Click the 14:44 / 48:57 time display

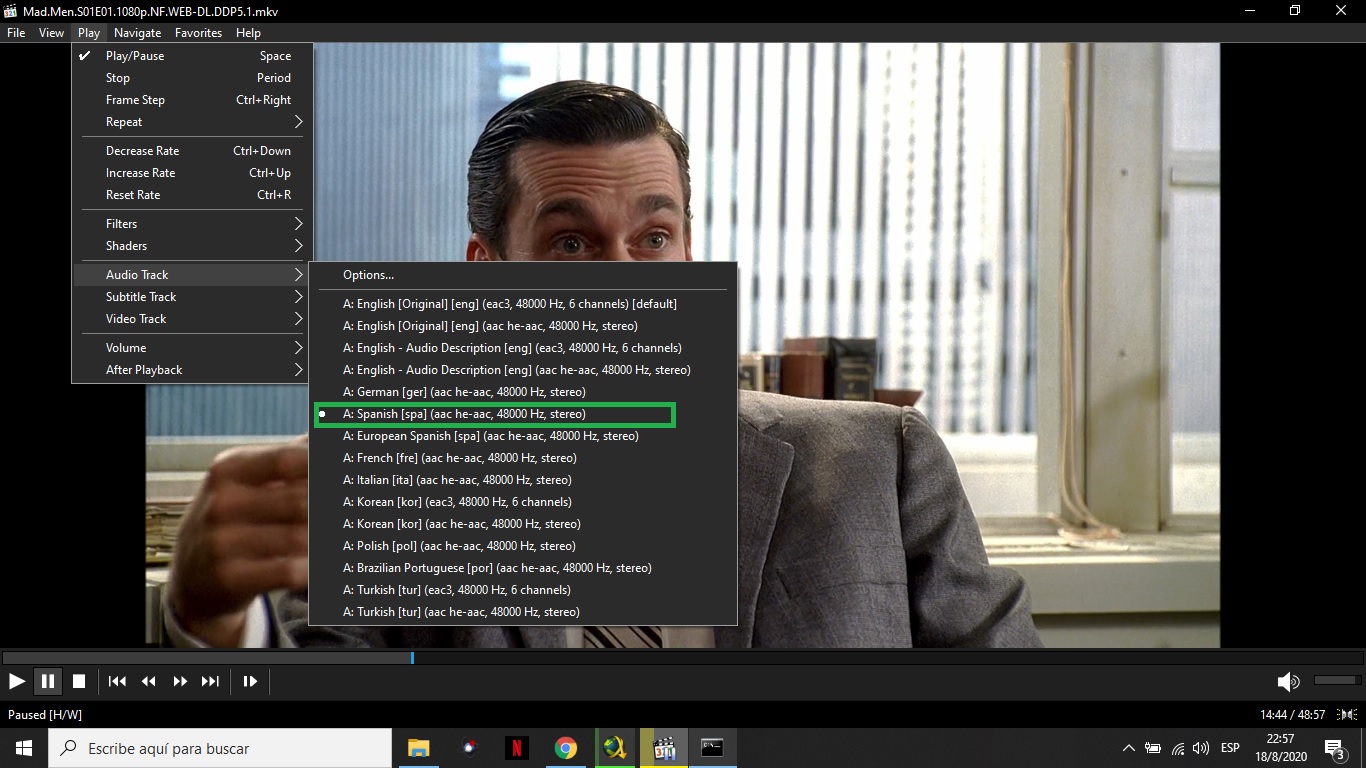tap(1293, 715)
